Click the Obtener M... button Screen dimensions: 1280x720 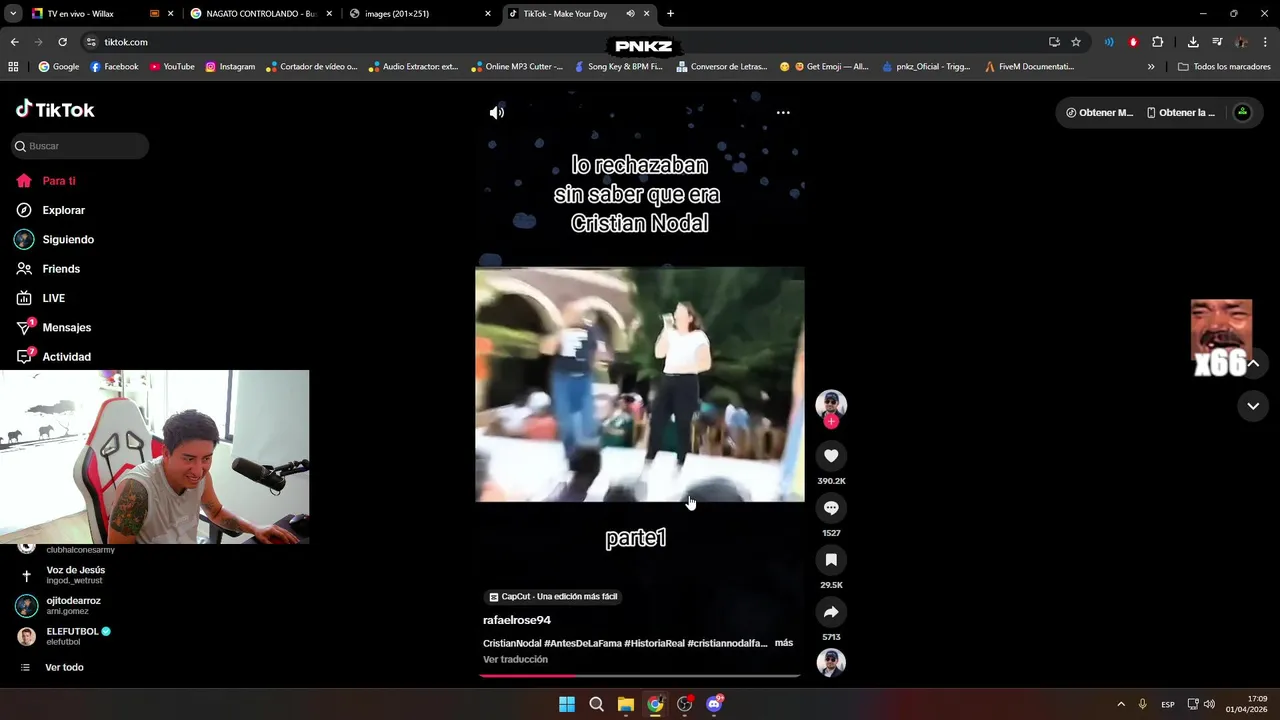coord(1099,113)
